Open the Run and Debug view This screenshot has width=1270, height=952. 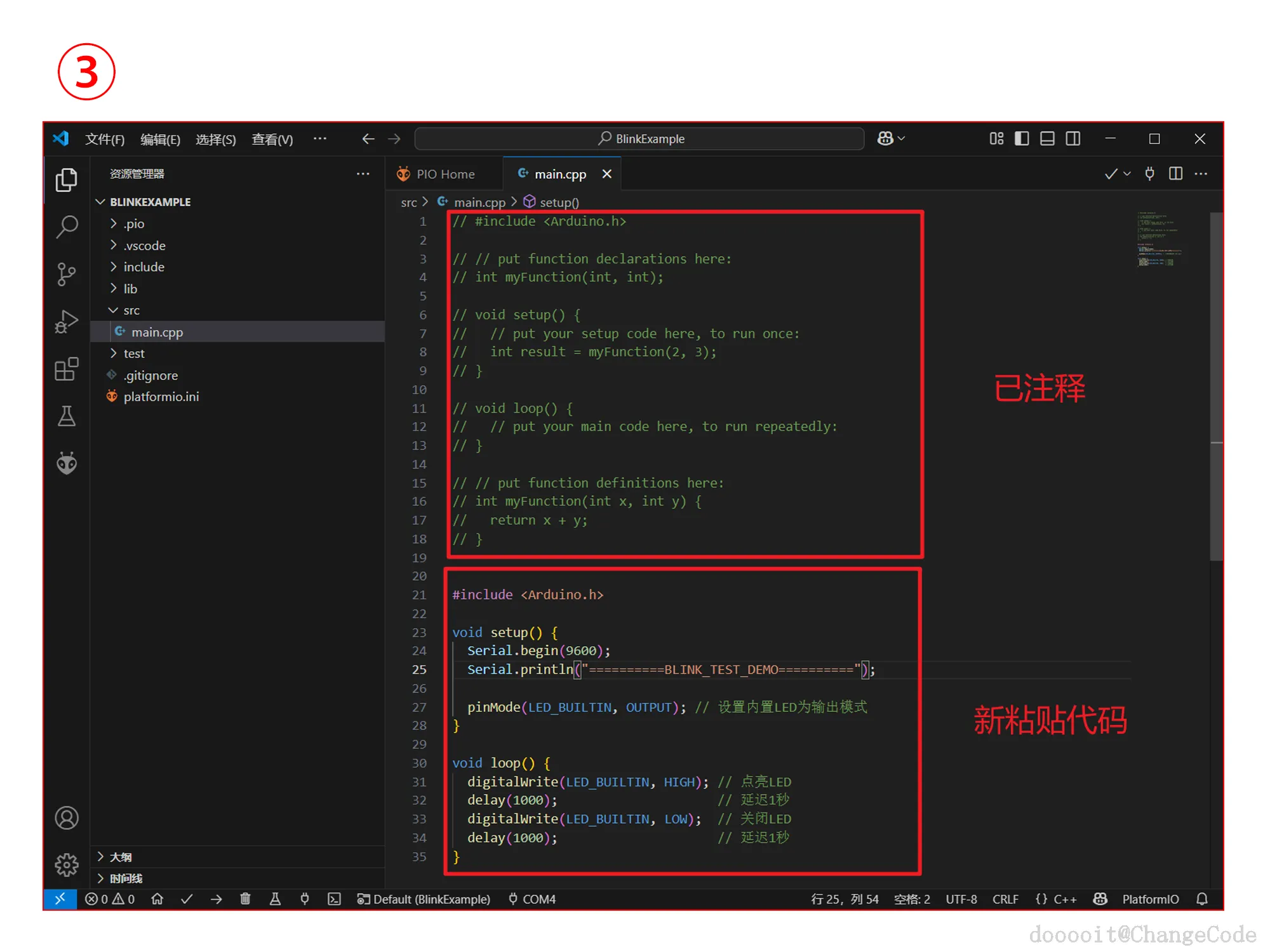(x=67, y=321)
